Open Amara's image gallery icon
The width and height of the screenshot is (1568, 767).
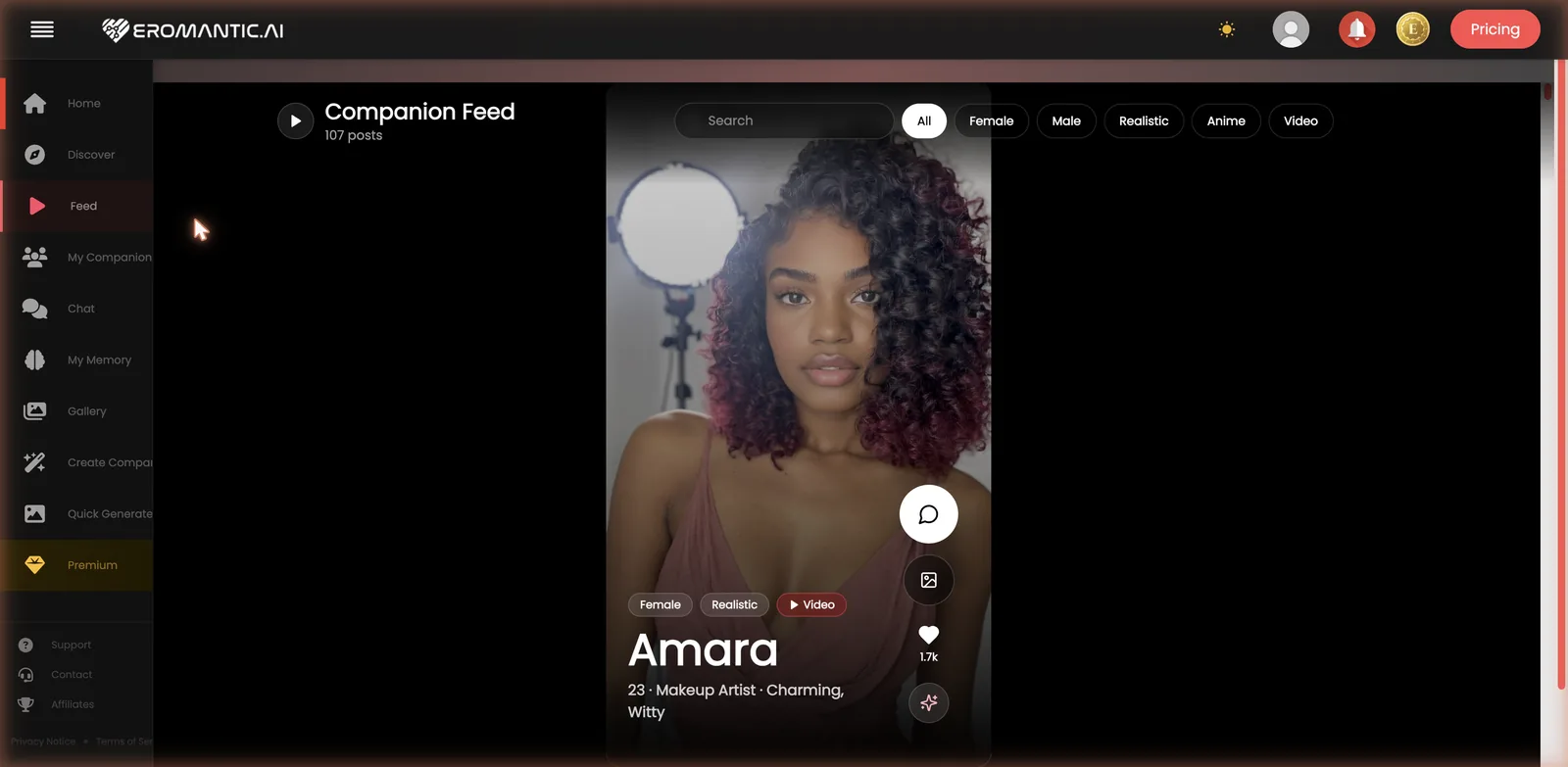(x=928, y=580)
